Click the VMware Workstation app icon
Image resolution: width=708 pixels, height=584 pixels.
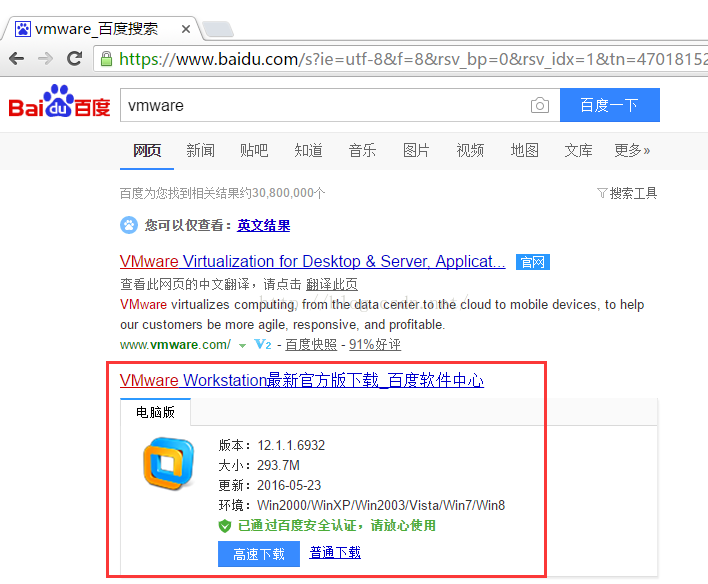[169, 464]
